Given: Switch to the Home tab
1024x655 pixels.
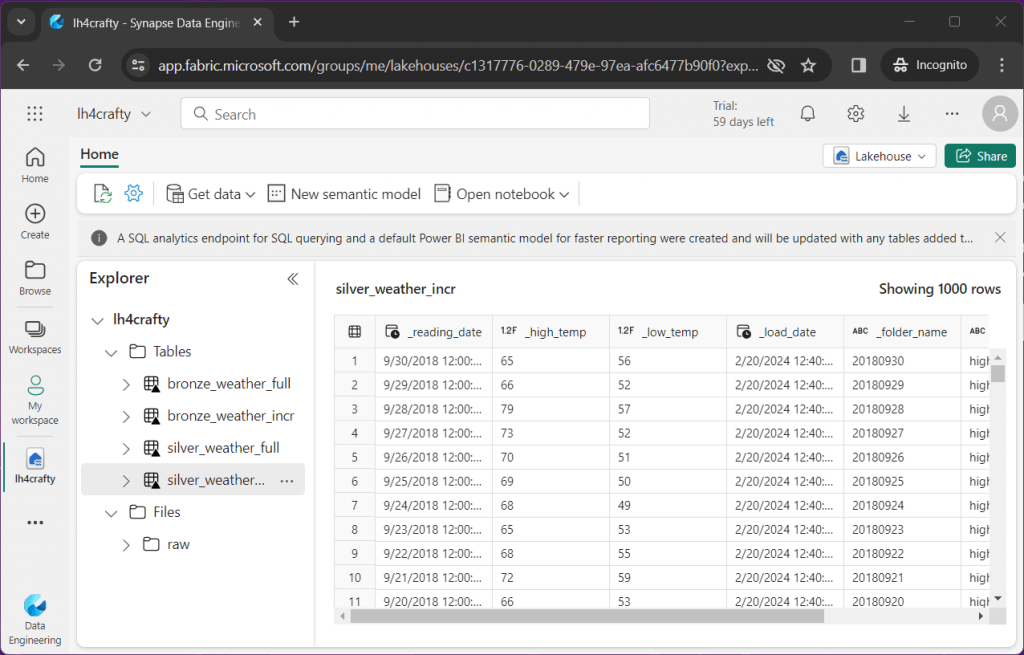Looking at the screenshot, I should point(98,154).
